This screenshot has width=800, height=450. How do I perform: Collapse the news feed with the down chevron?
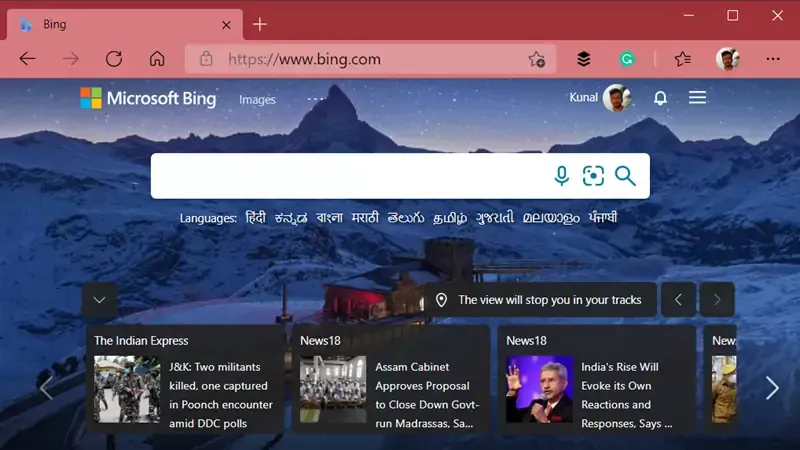(99, 300)
